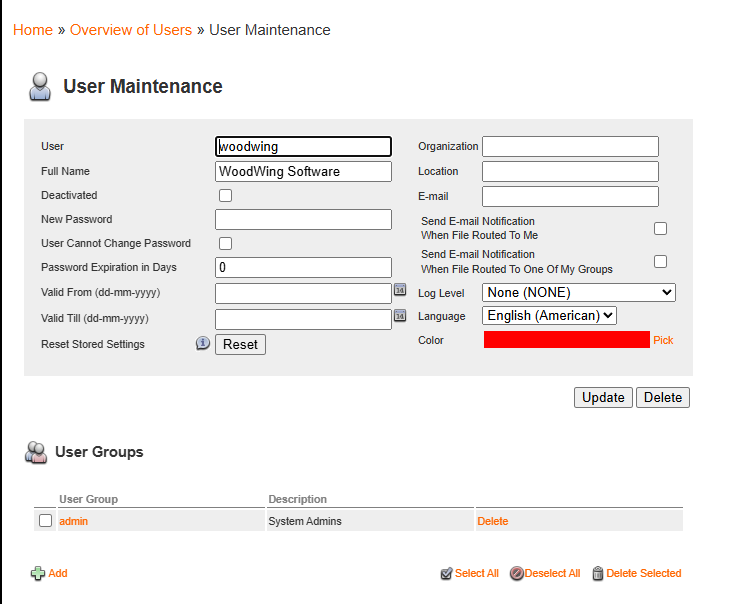Image resolution: width=752 pixels, height=604 pixels.
Task: Click the 'Description' column header
Action: (x=297, y=499)
